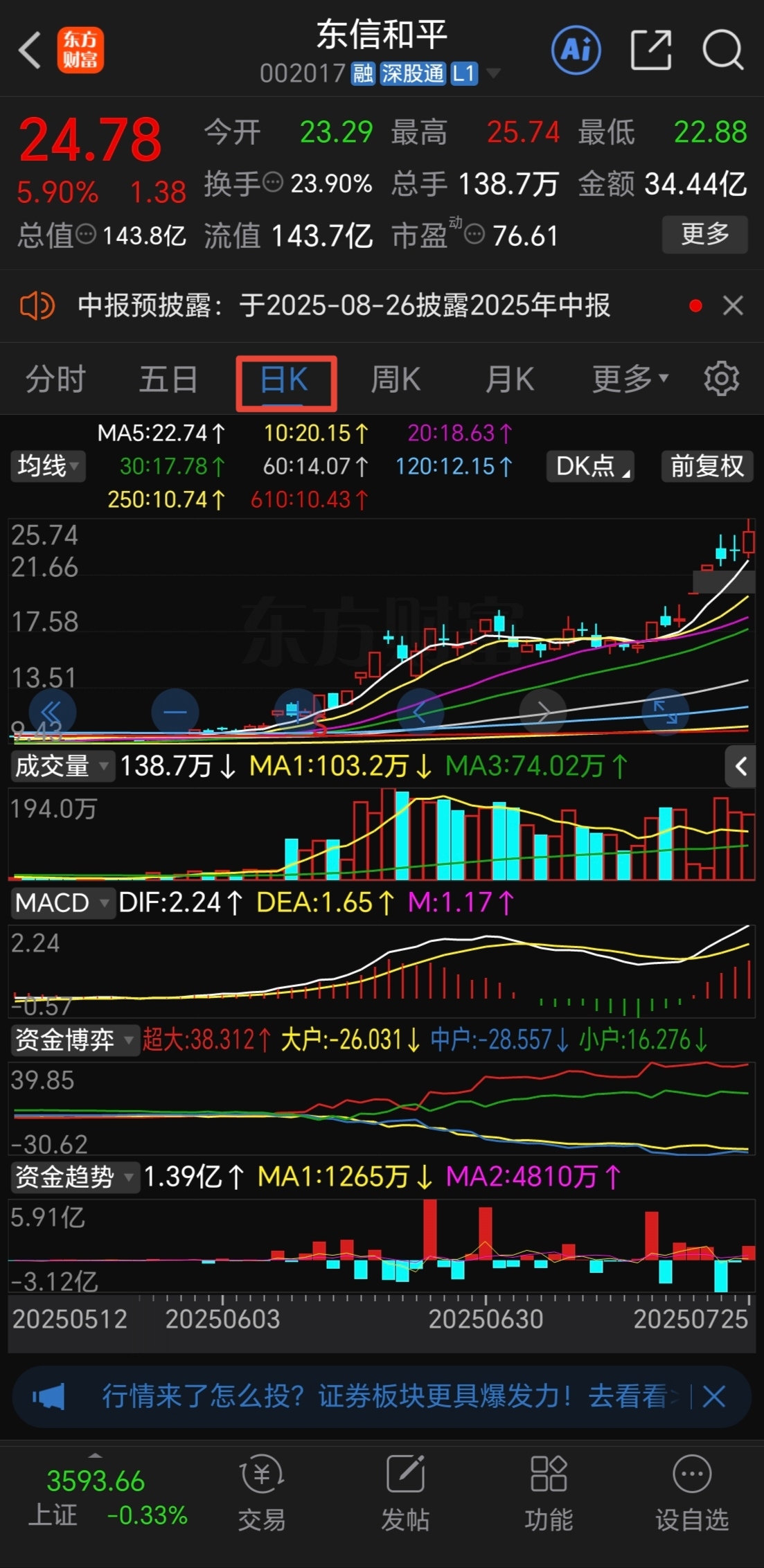Expand stock code dropdown triangle
This screenshot has height=1568, width=764.
pyautogui.click(x=493, y=73)
